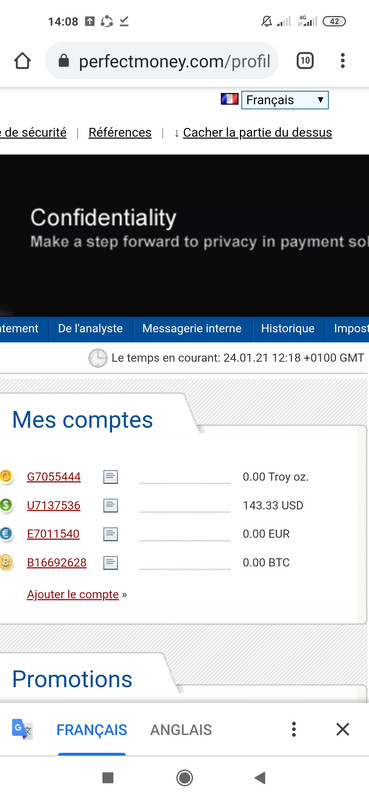
Task: Tap Android home circle button
Action: (184, 778)
